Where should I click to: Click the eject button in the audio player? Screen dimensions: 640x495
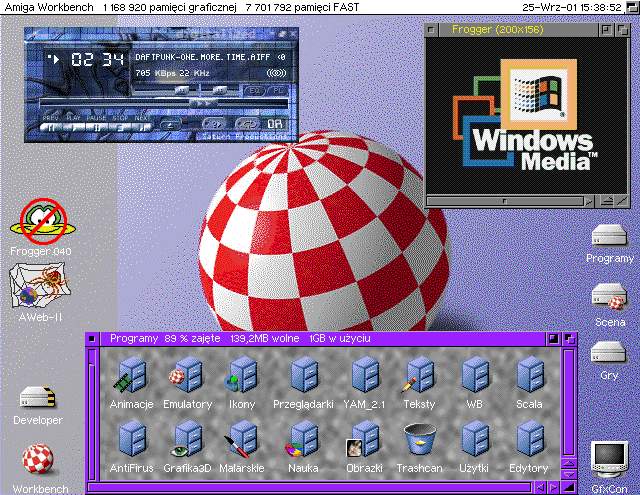coord(170,124)
